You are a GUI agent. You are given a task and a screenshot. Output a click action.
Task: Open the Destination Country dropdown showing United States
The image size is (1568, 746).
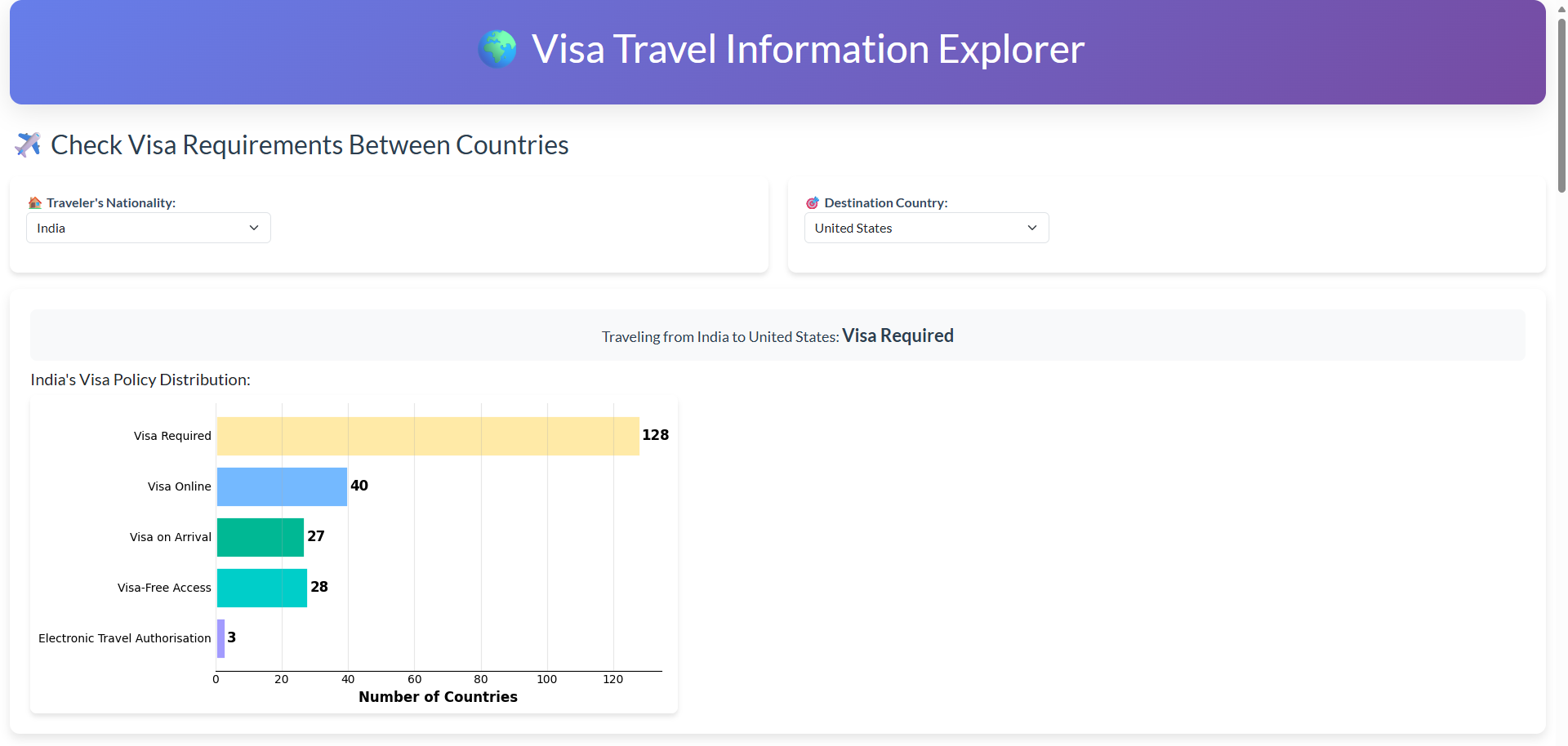tap(926, 228)
